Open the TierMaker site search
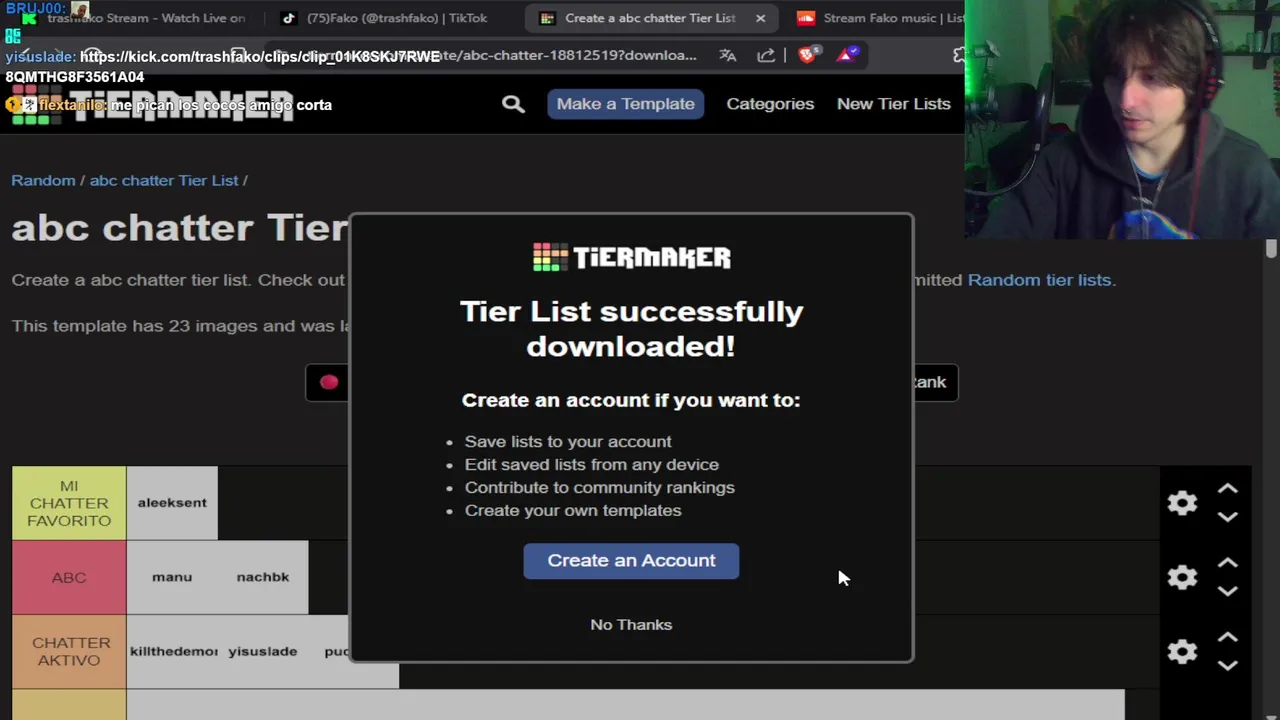The width and height of the screenshot is (1280, 720). point(513,104)
